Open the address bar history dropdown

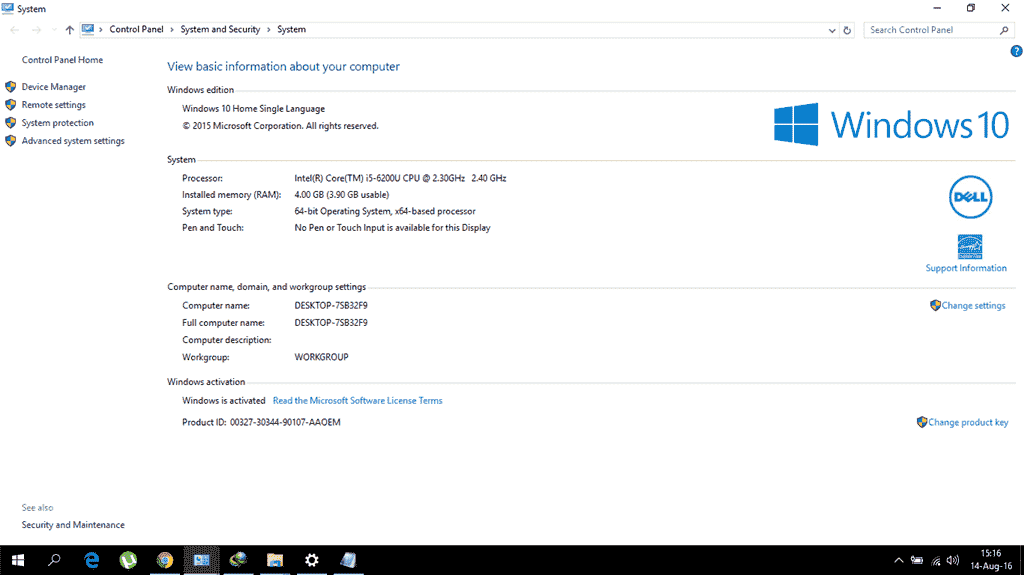[831, 30]
